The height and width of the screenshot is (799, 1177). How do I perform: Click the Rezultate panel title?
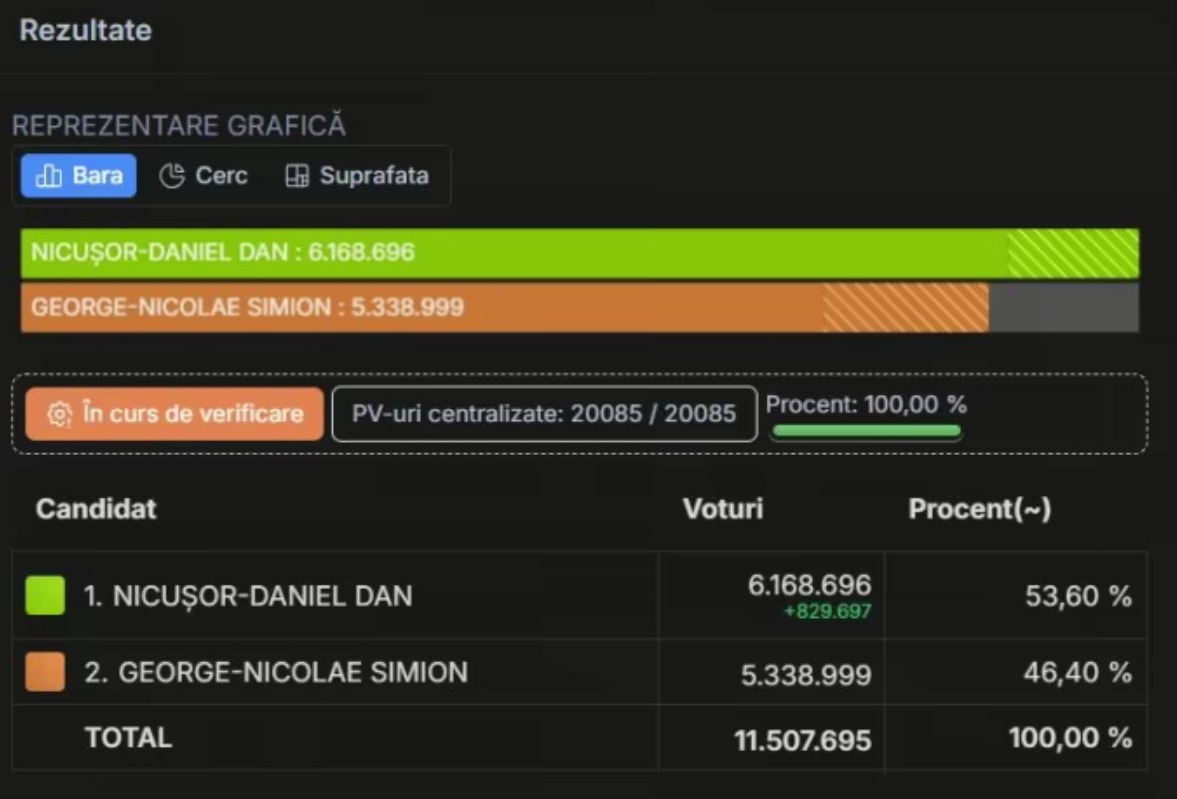[x=85, y=30]
